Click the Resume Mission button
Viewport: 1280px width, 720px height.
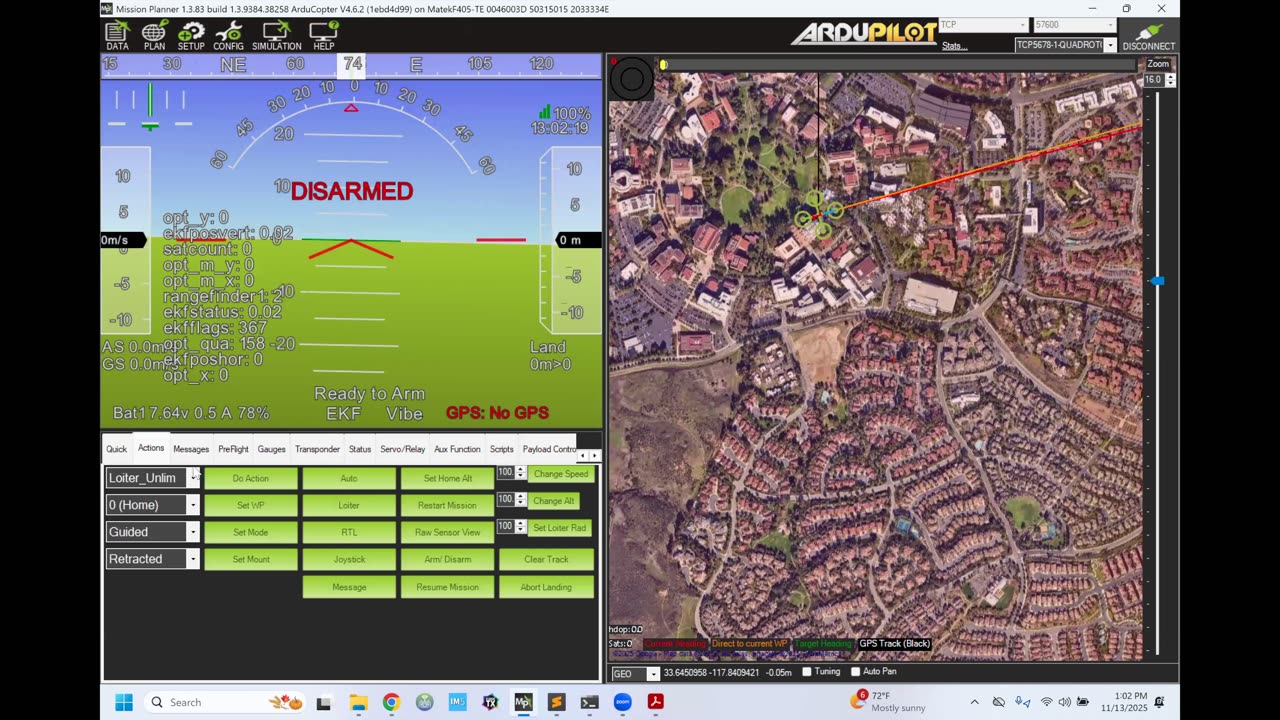coord(447,587)
